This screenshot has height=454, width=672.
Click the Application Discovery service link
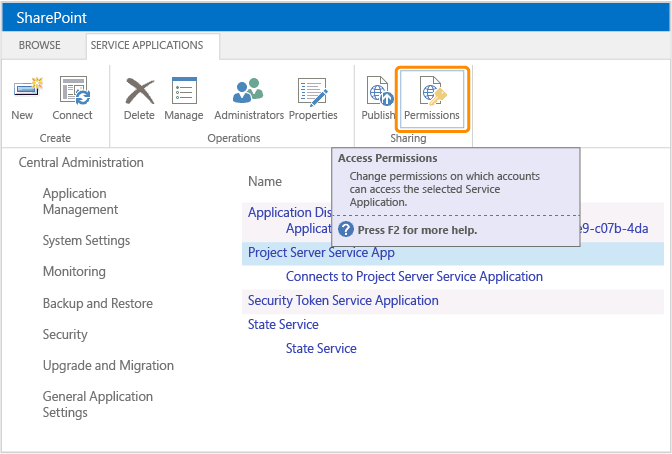[x=289, y=212]
